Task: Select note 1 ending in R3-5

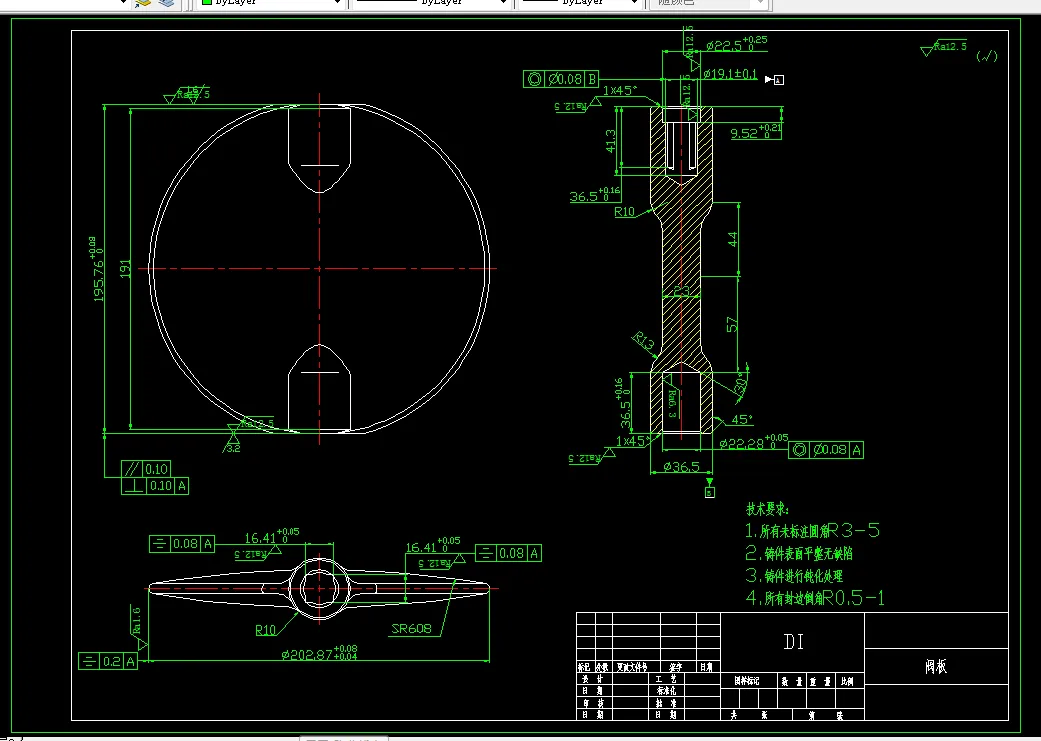Action: pos(813,531)
